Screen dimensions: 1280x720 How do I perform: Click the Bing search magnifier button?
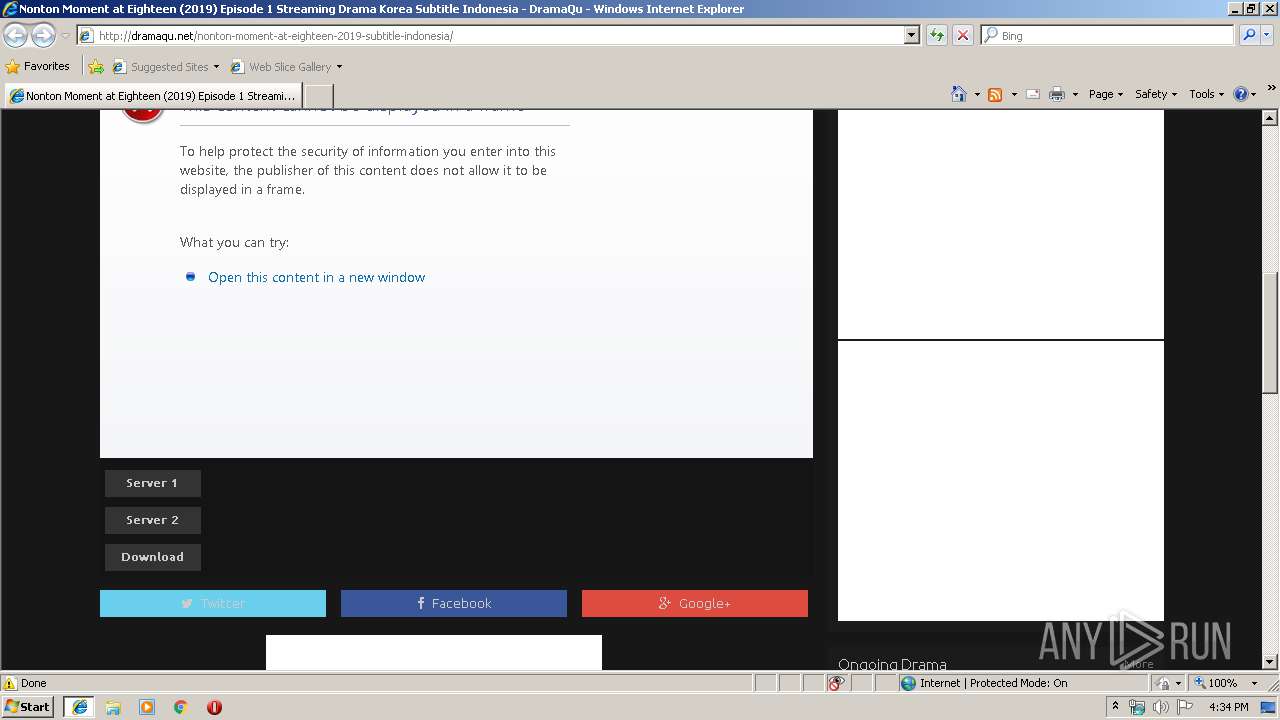(1249, 35)
